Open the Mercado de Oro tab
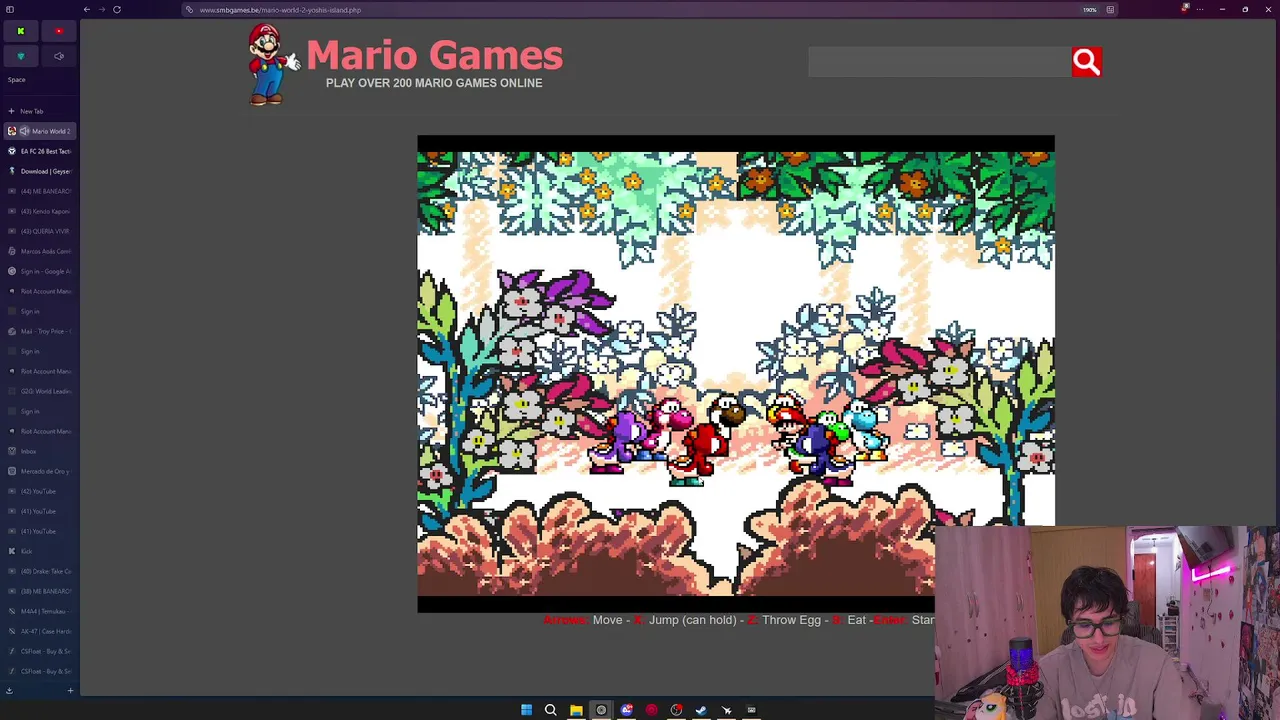This screenshot has height=720, width=1280. [x=40, y=471]
